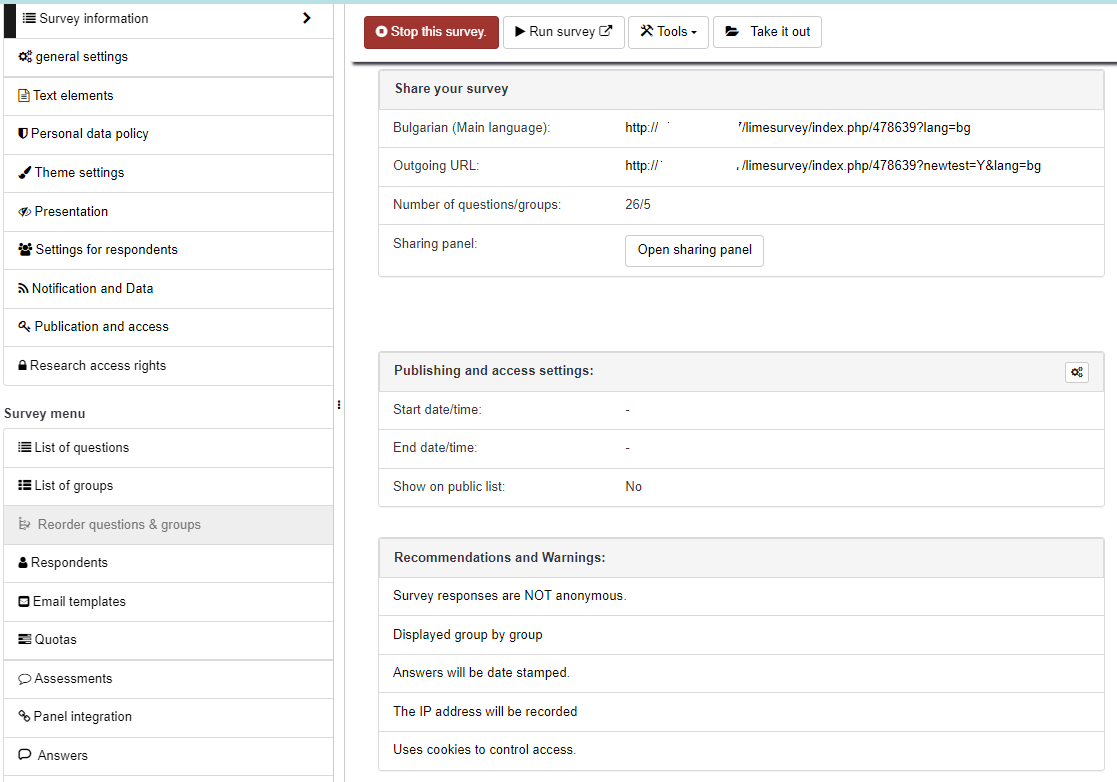The height and width of the screenshot is (782, 1117).
Task: Open Personal data policy settings
Action: 168,135
